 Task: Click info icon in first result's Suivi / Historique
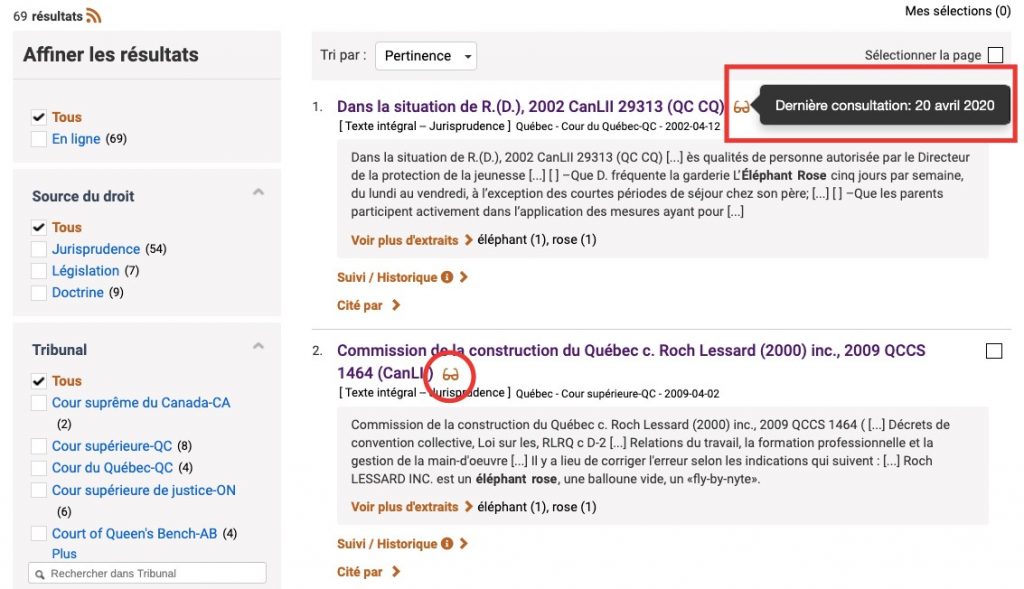(x=446, y=277)
